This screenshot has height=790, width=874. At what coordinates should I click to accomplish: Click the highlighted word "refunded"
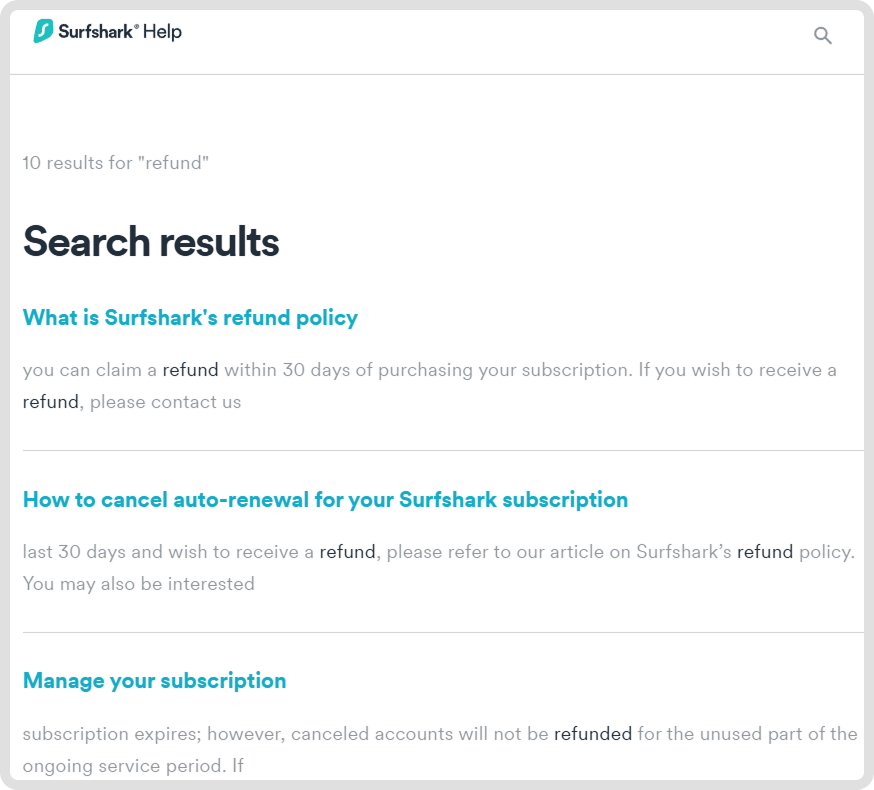point(593,734)
